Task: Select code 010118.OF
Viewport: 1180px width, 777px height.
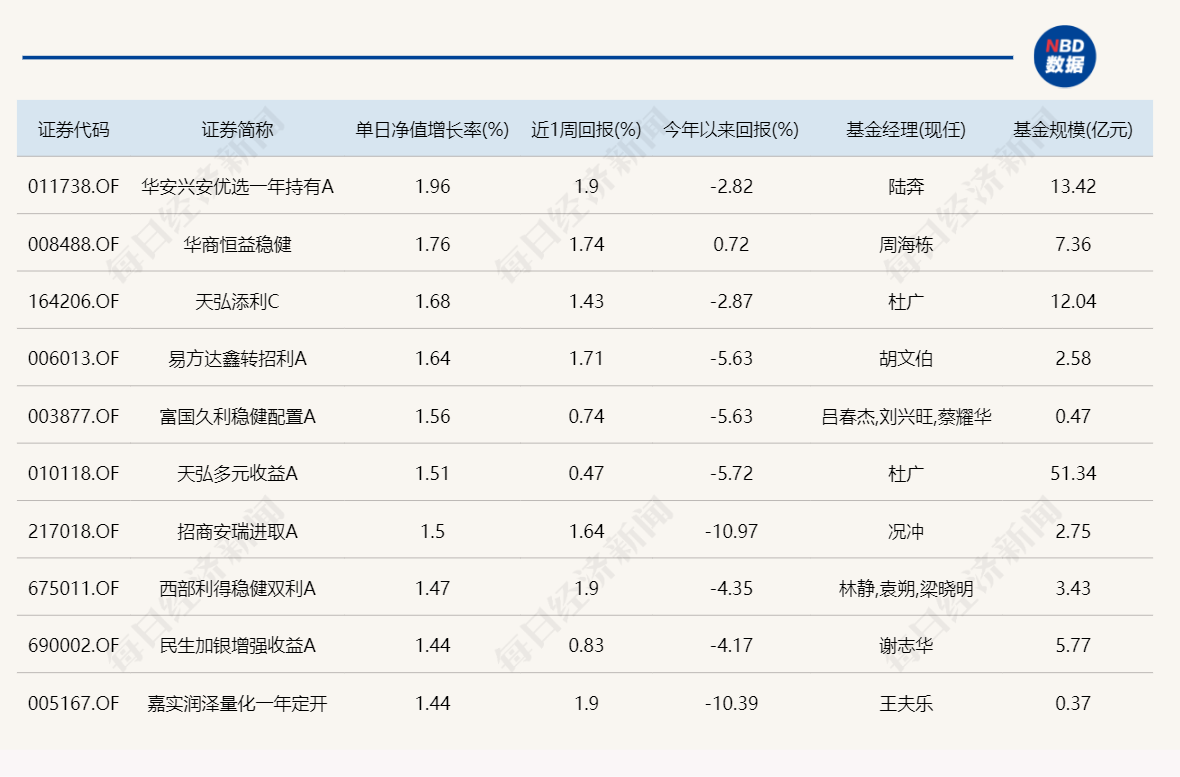Action: pyautogui.click(x=74, y=473)
